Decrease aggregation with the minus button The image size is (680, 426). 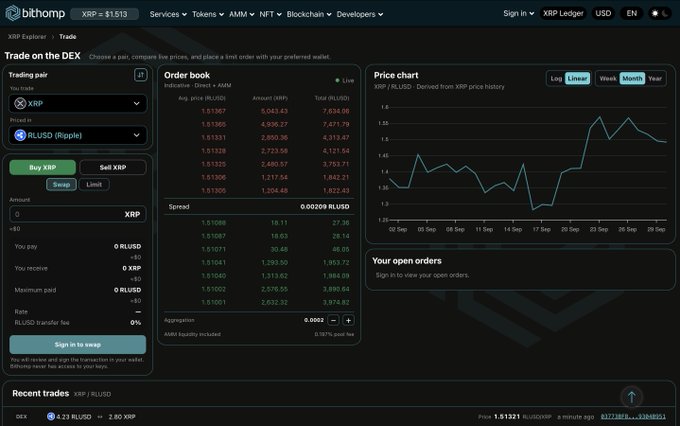point(333,320)
